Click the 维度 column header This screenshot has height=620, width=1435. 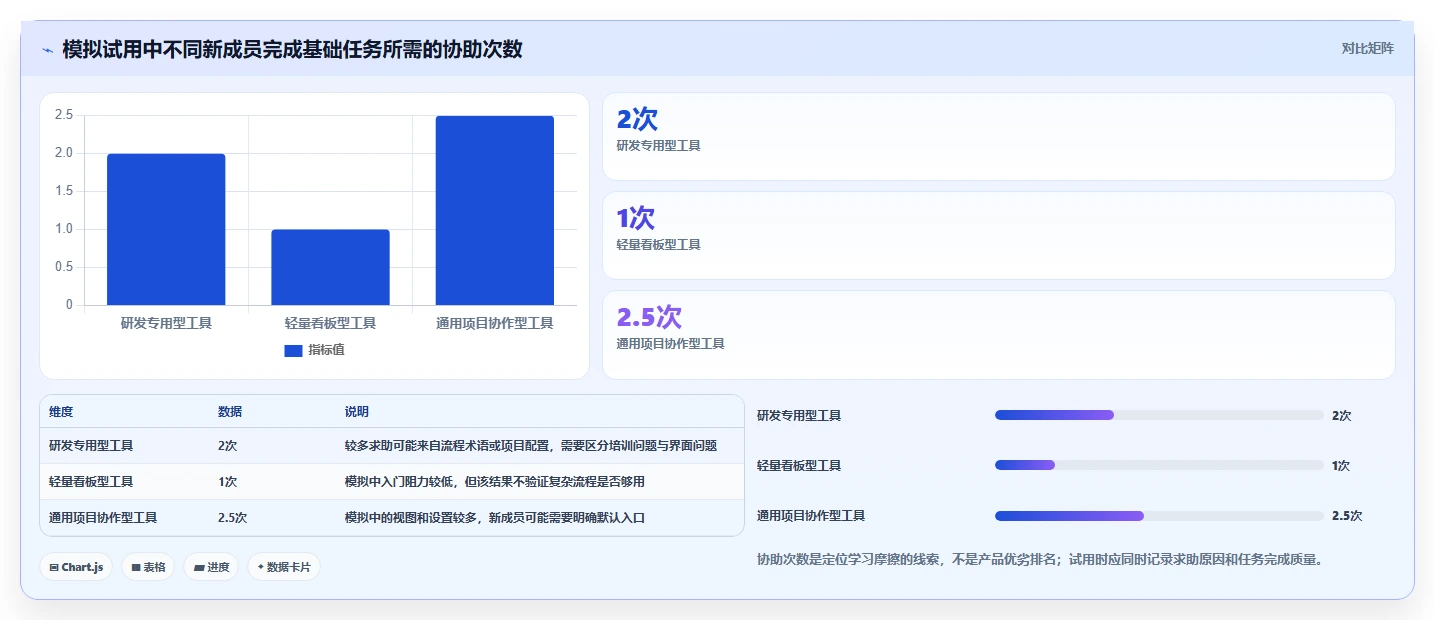tap(61, 412)
